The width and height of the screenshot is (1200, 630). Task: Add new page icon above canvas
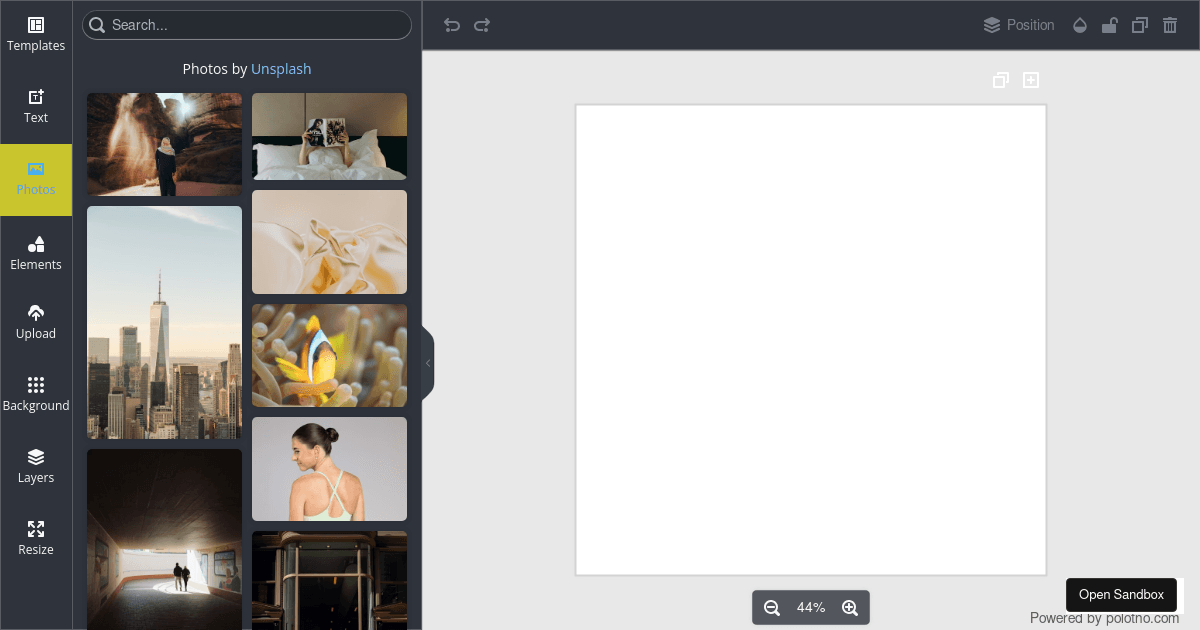coord(1031,80)
